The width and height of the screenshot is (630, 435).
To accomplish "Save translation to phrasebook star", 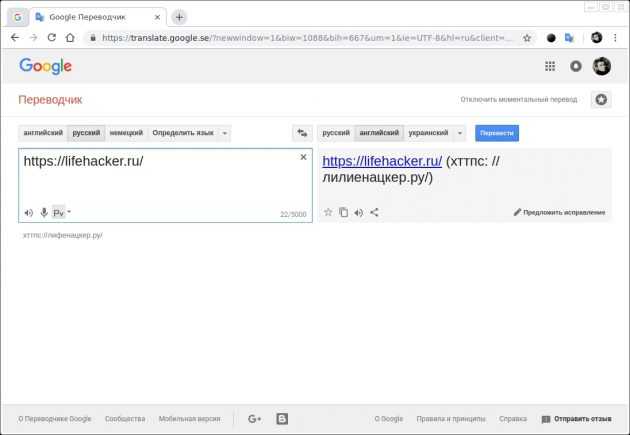I will pos(328,212).
